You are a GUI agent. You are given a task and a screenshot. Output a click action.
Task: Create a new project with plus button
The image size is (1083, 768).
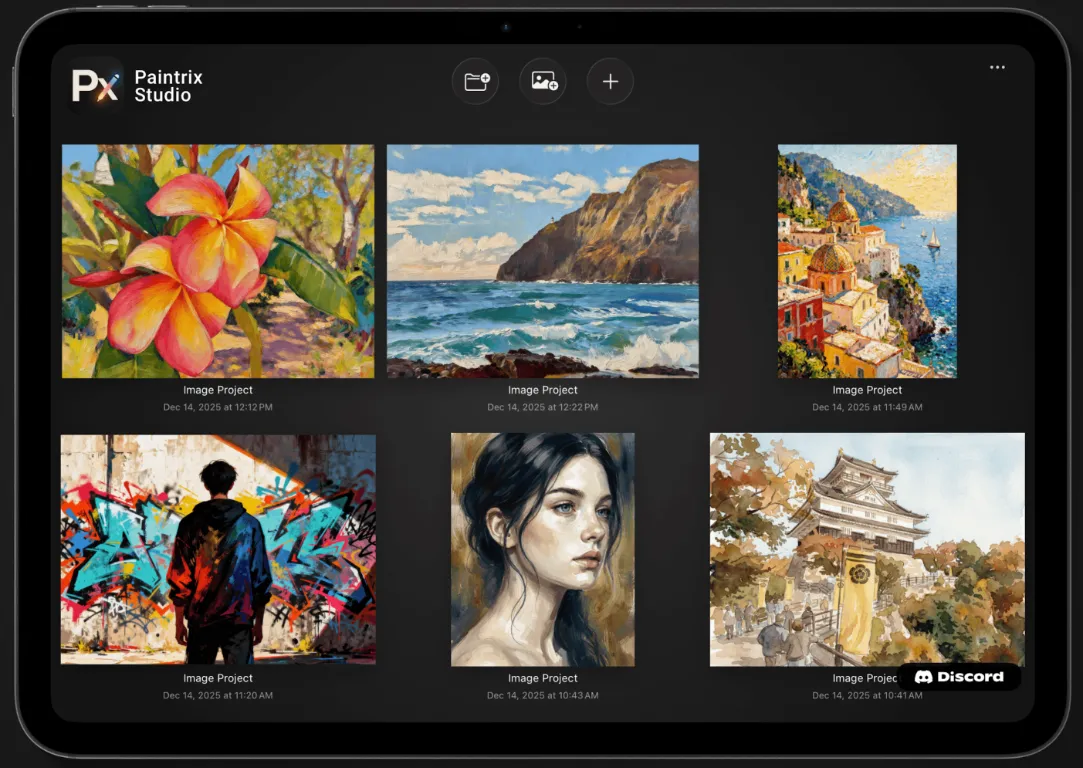click(610, 81)
